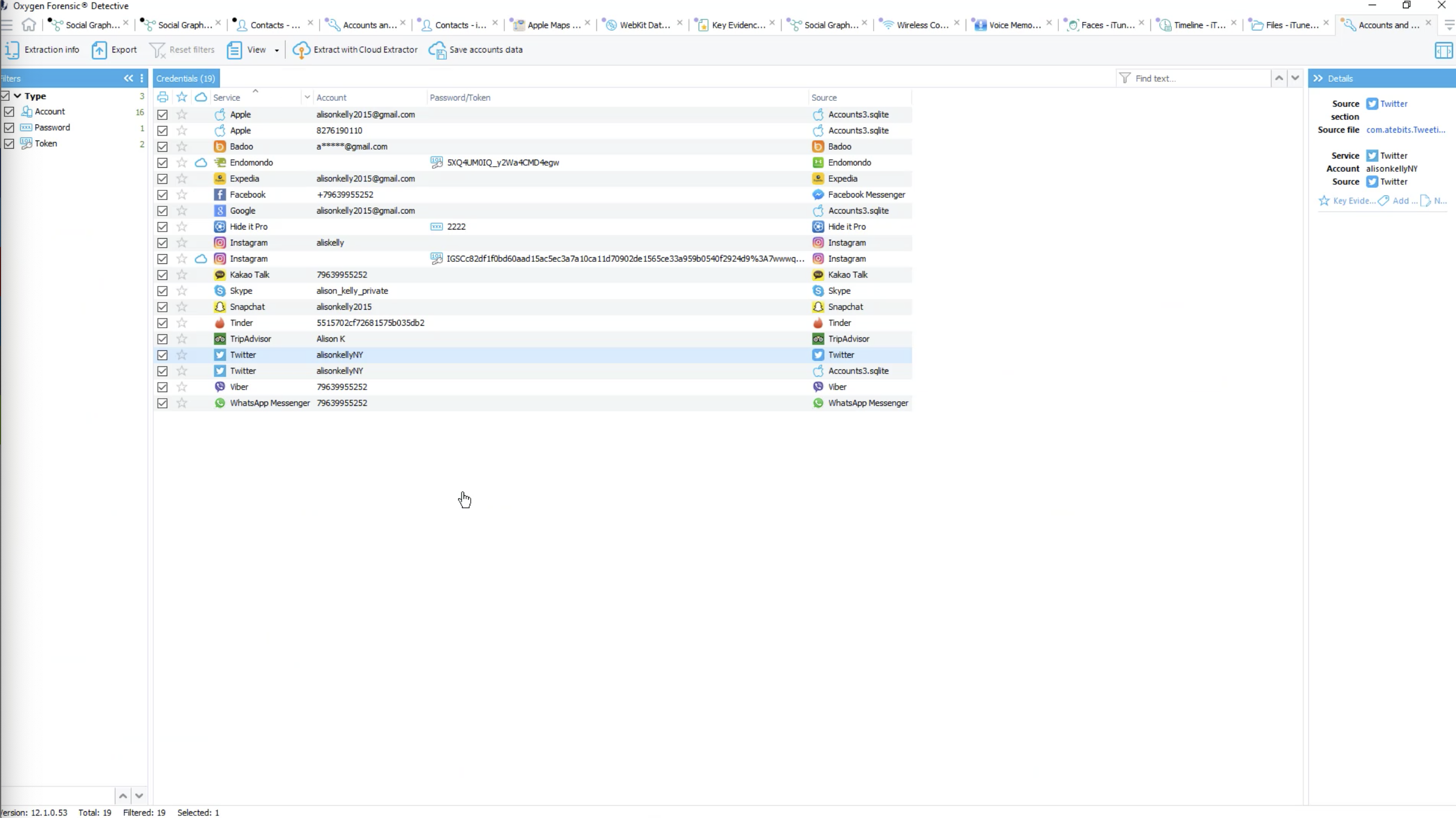Click the Snapchat service icon
This screenshot has width=1456, height=818.
click(x=220, y=307)
